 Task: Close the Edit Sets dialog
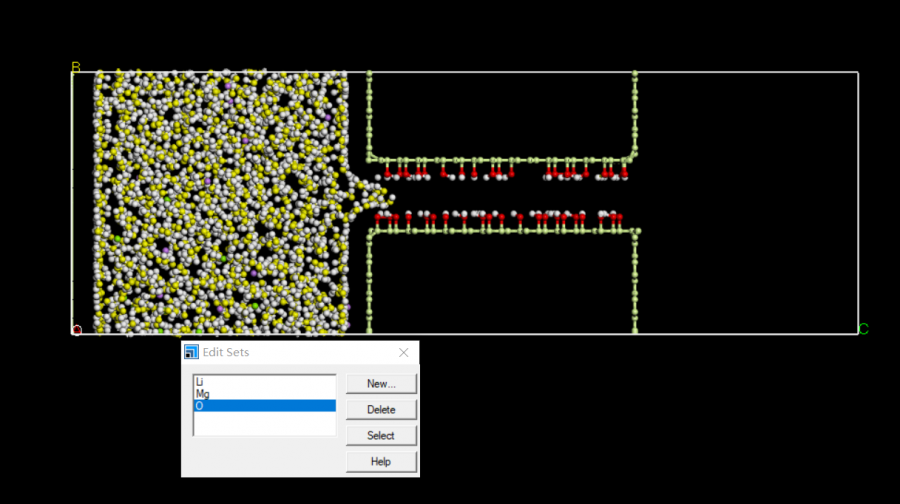[404, 353]
